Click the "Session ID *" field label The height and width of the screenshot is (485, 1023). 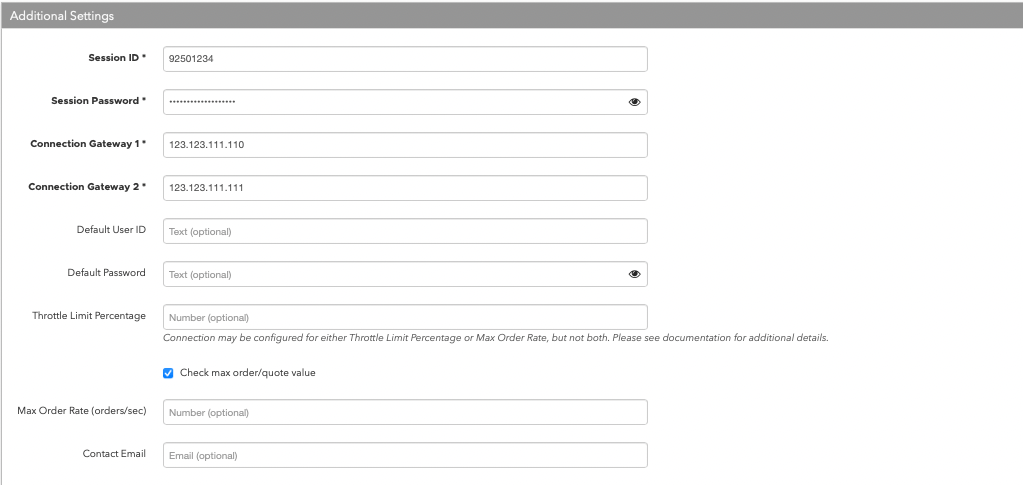(x=117, y=57)
